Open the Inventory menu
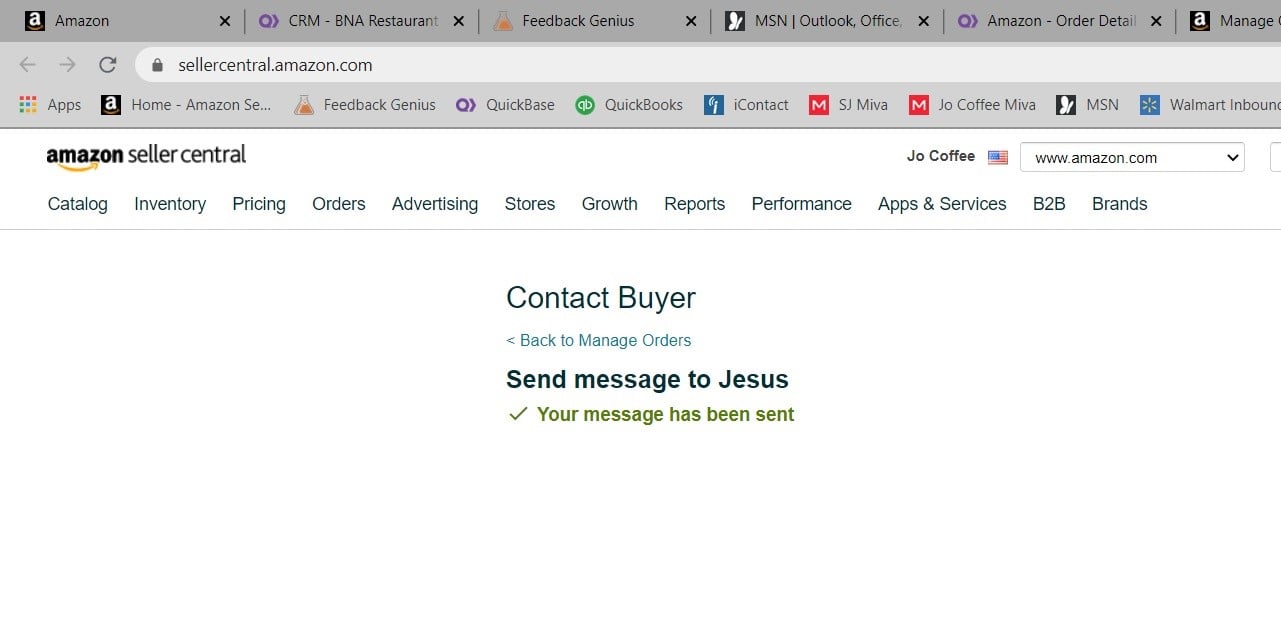 click(x=170, y=204)
